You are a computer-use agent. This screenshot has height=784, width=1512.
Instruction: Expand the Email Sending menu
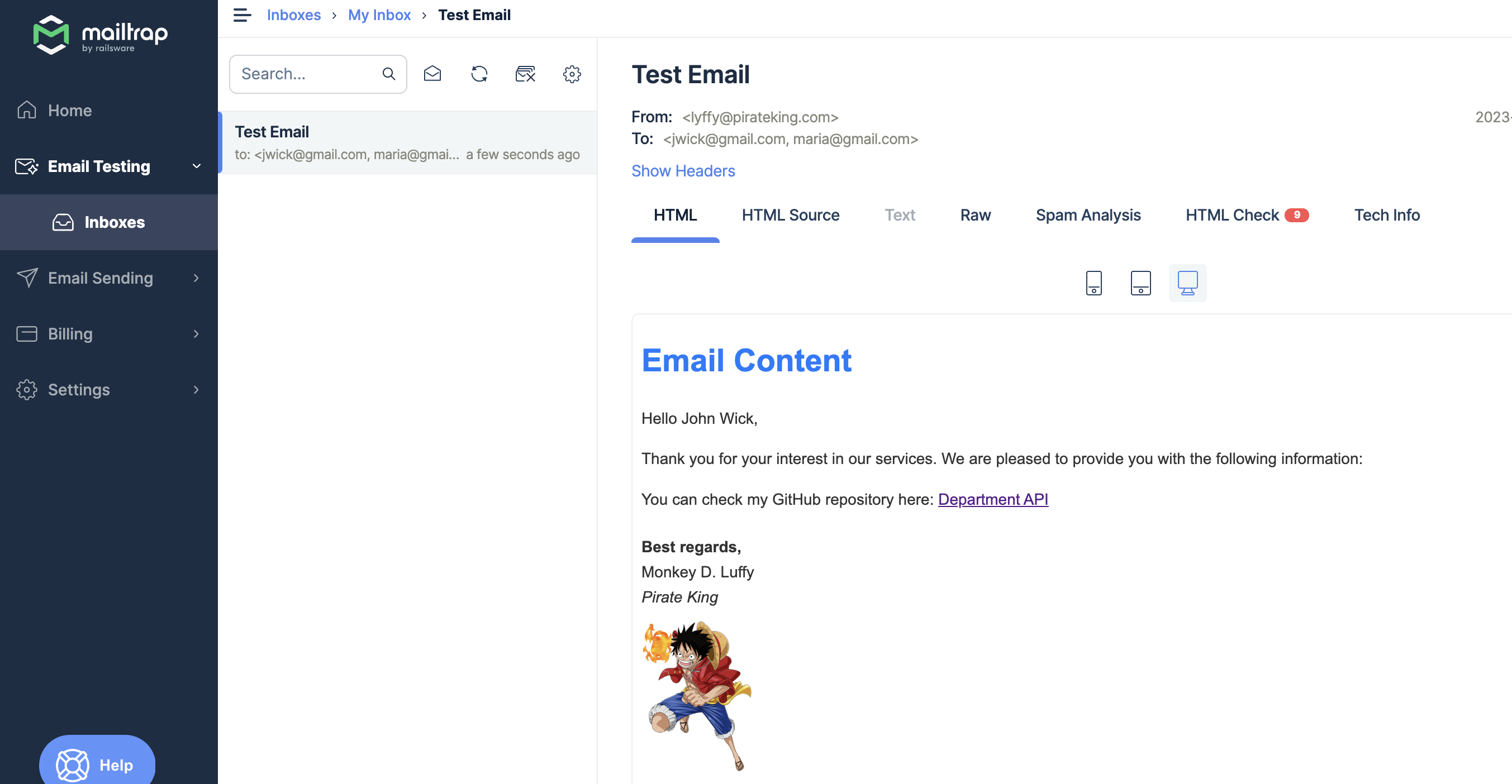[196, 278]
